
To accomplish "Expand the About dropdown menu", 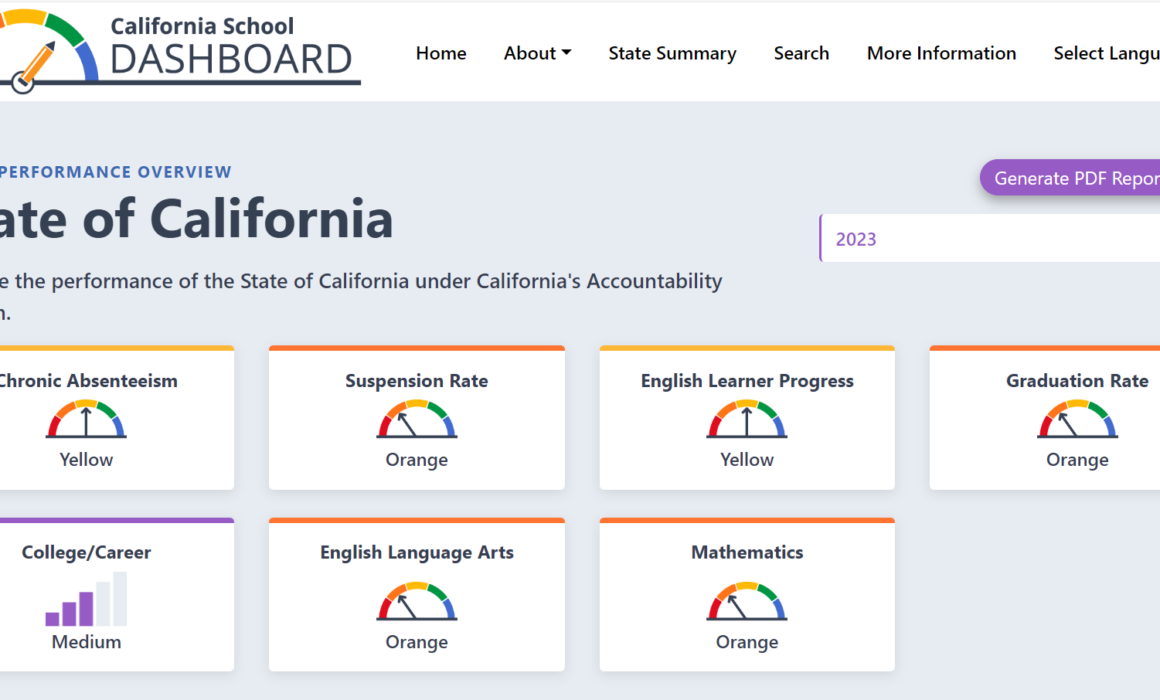I will pos(537,54).
